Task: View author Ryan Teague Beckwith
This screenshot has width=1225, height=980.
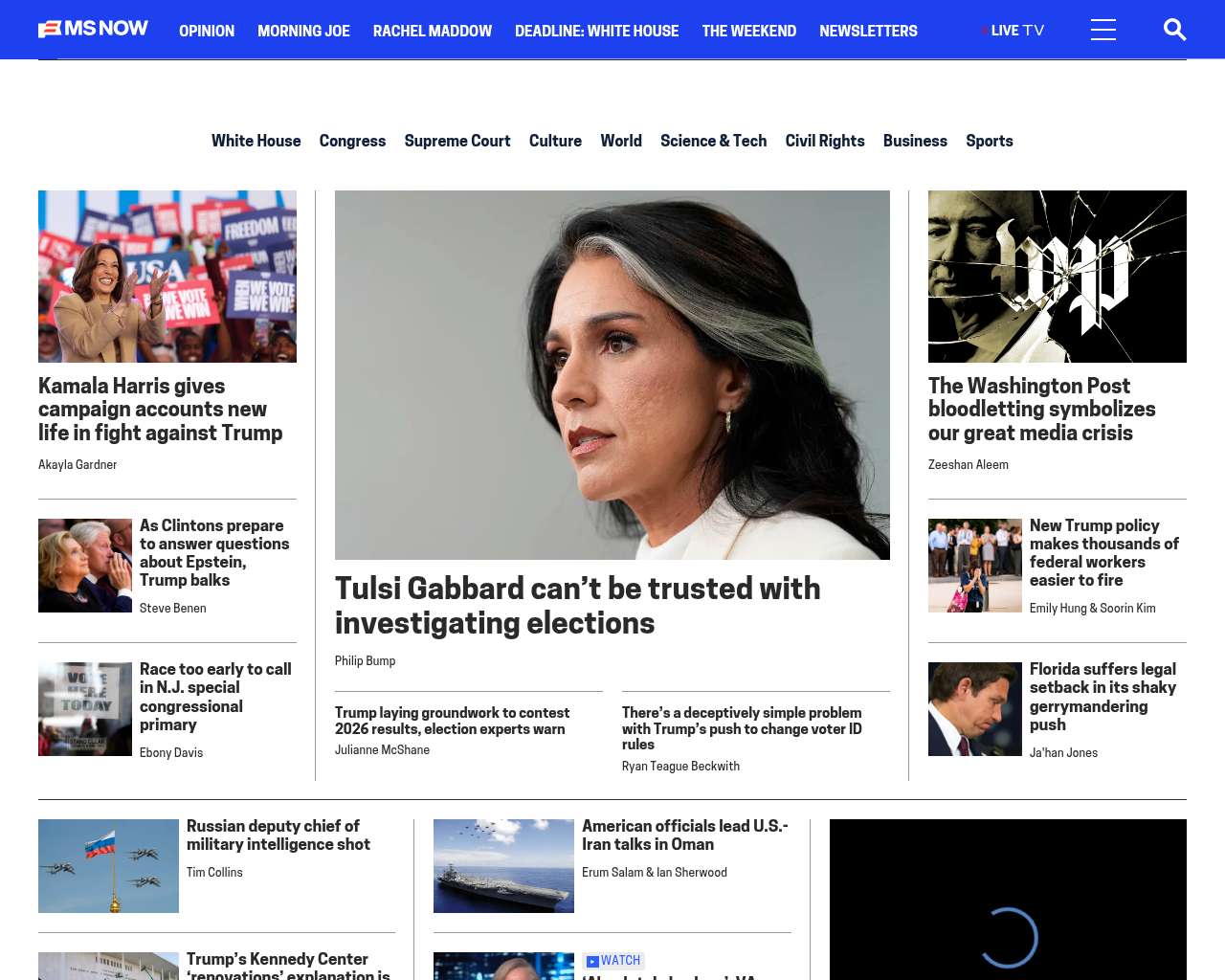Action: click(680, 766)
